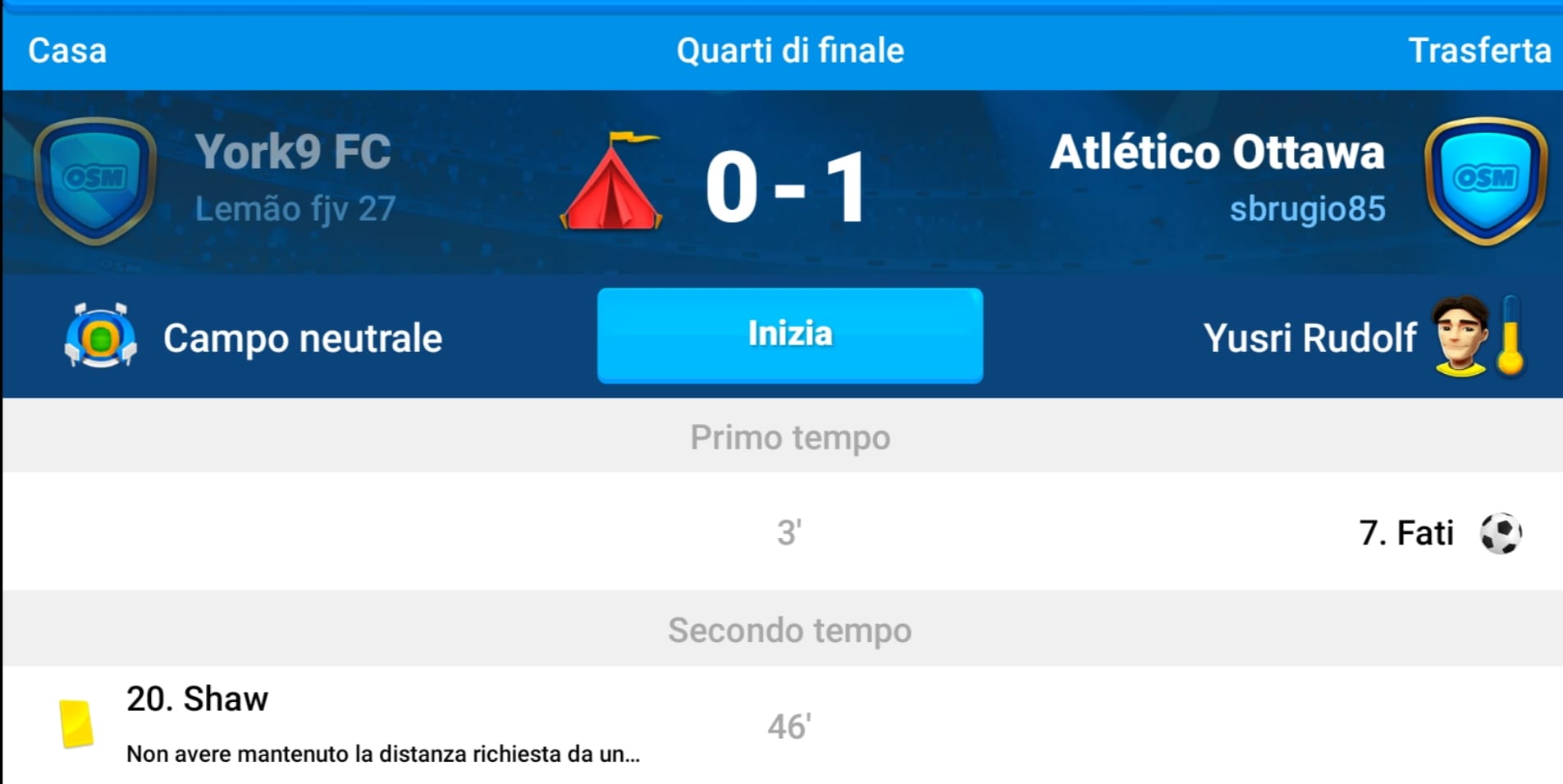Click the York9 FC team shield badge
Viewport: 1563px width, 784px height.
point(95,180)
